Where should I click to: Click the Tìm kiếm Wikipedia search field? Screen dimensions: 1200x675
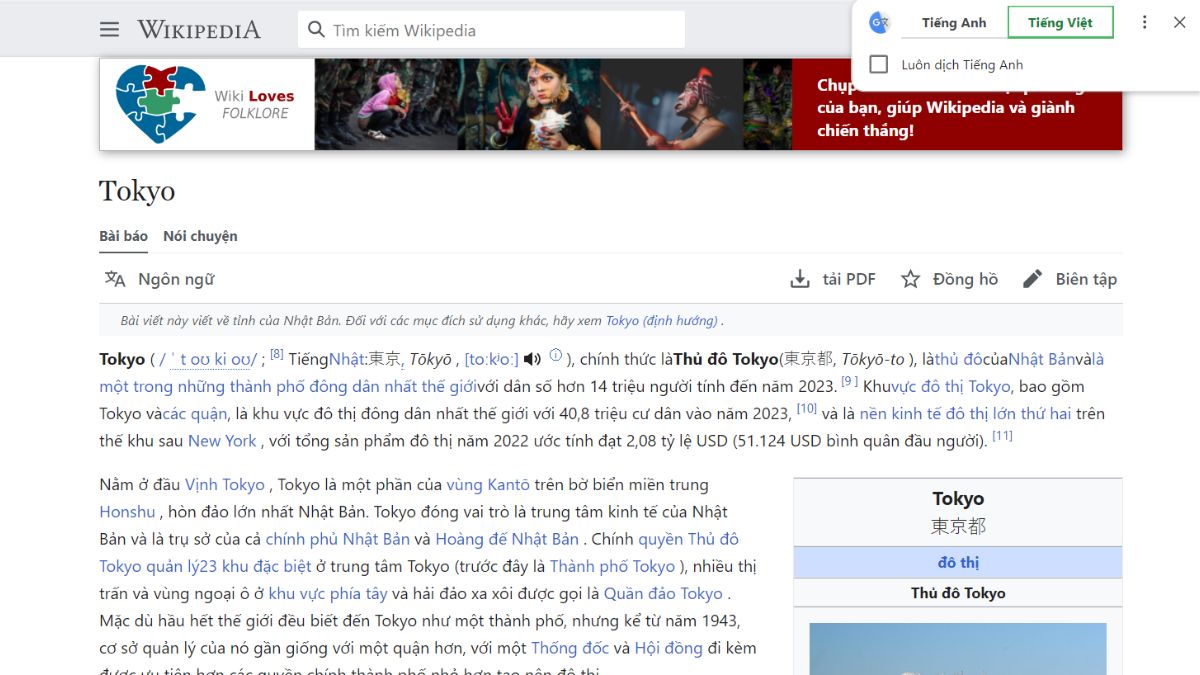pyautogui.click(x=491, y=30)
